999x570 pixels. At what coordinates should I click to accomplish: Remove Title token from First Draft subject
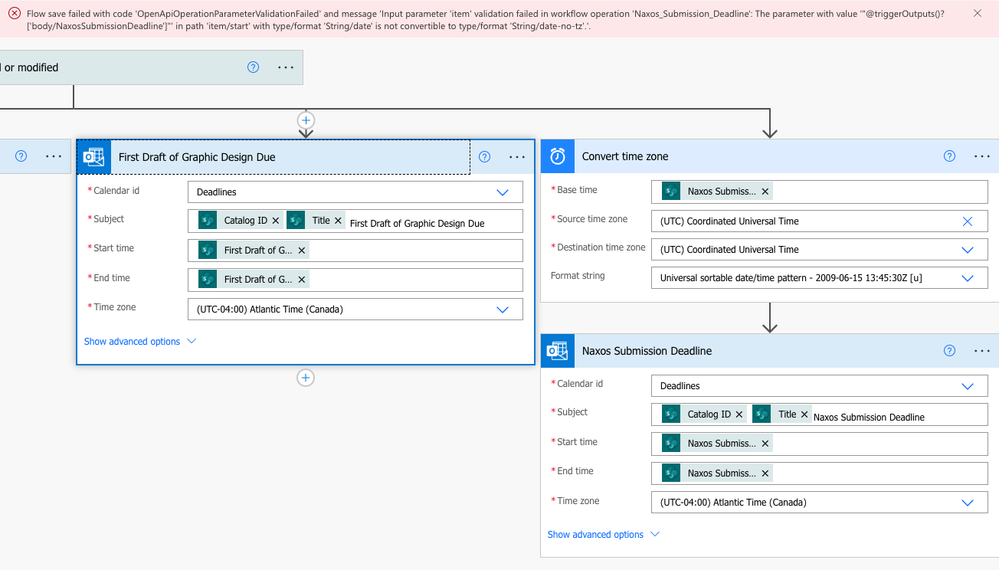coord(338,220)
